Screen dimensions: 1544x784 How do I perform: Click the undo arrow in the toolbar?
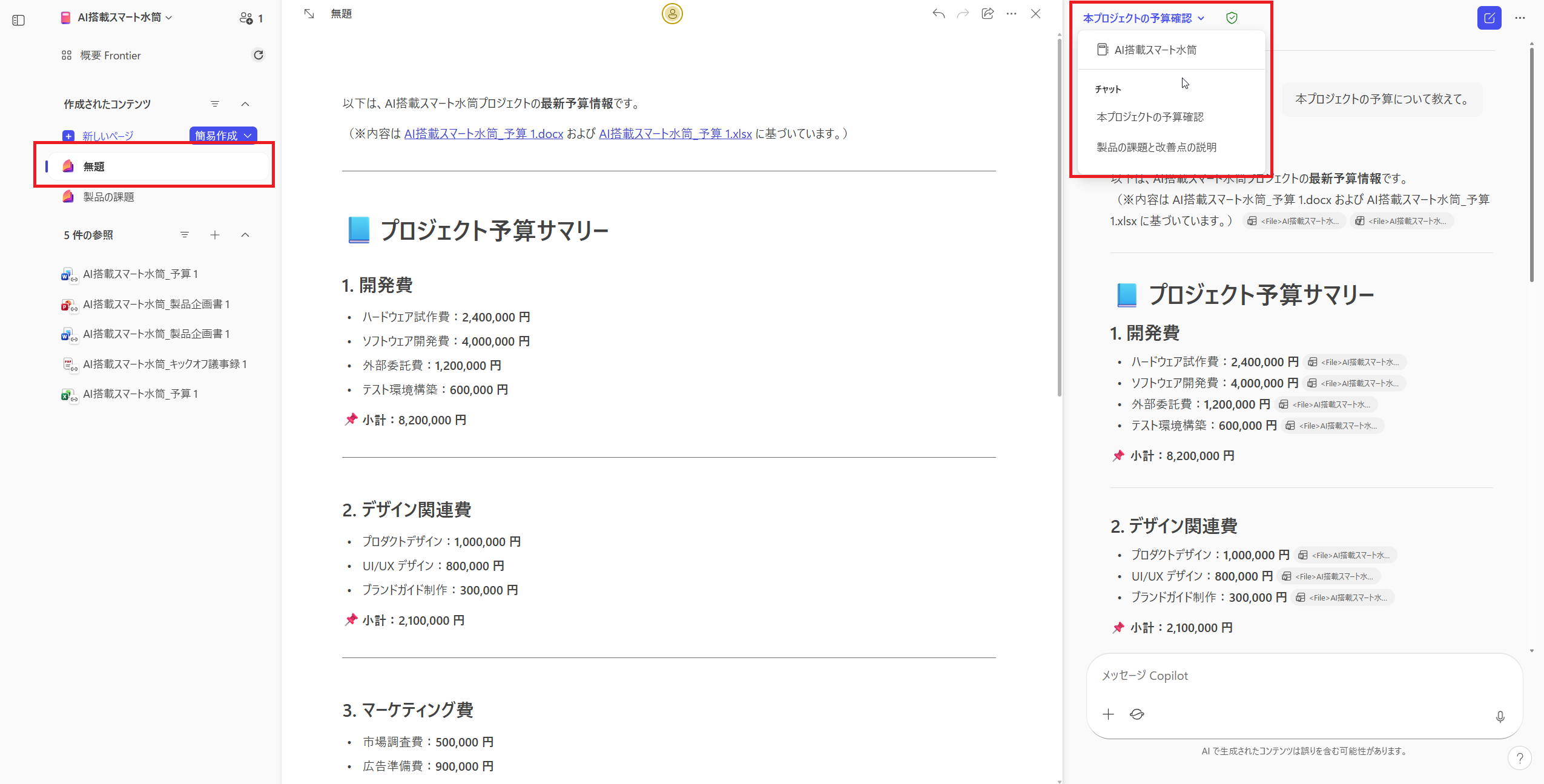[939, 13]
